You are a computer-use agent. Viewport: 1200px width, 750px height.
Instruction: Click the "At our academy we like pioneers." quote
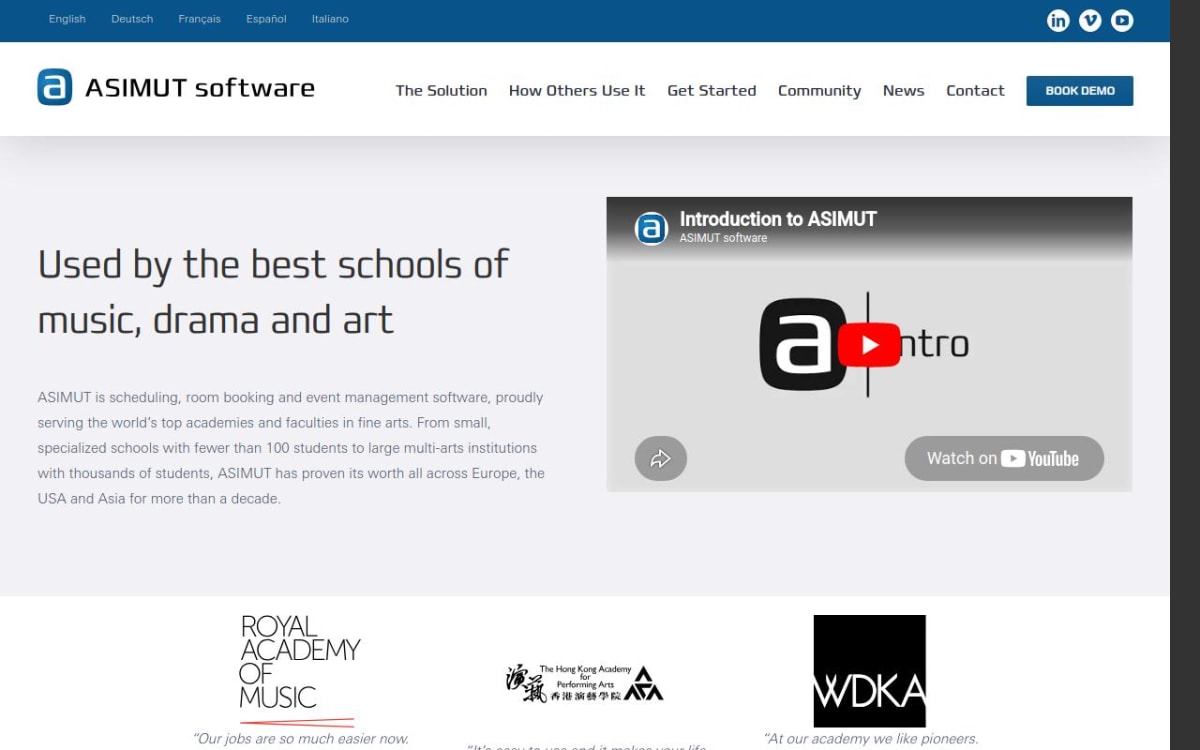(870, 739)
